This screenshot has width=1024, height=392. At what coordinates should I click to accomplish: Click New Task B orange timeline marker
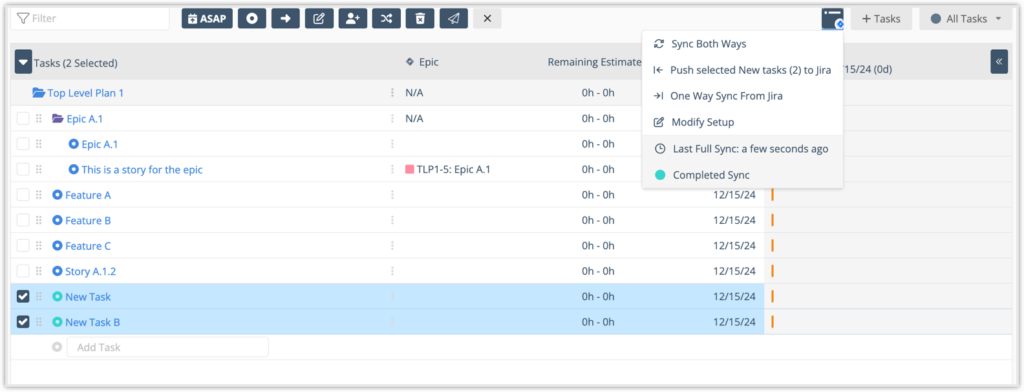pyautogui.click(x=773, y=323)
